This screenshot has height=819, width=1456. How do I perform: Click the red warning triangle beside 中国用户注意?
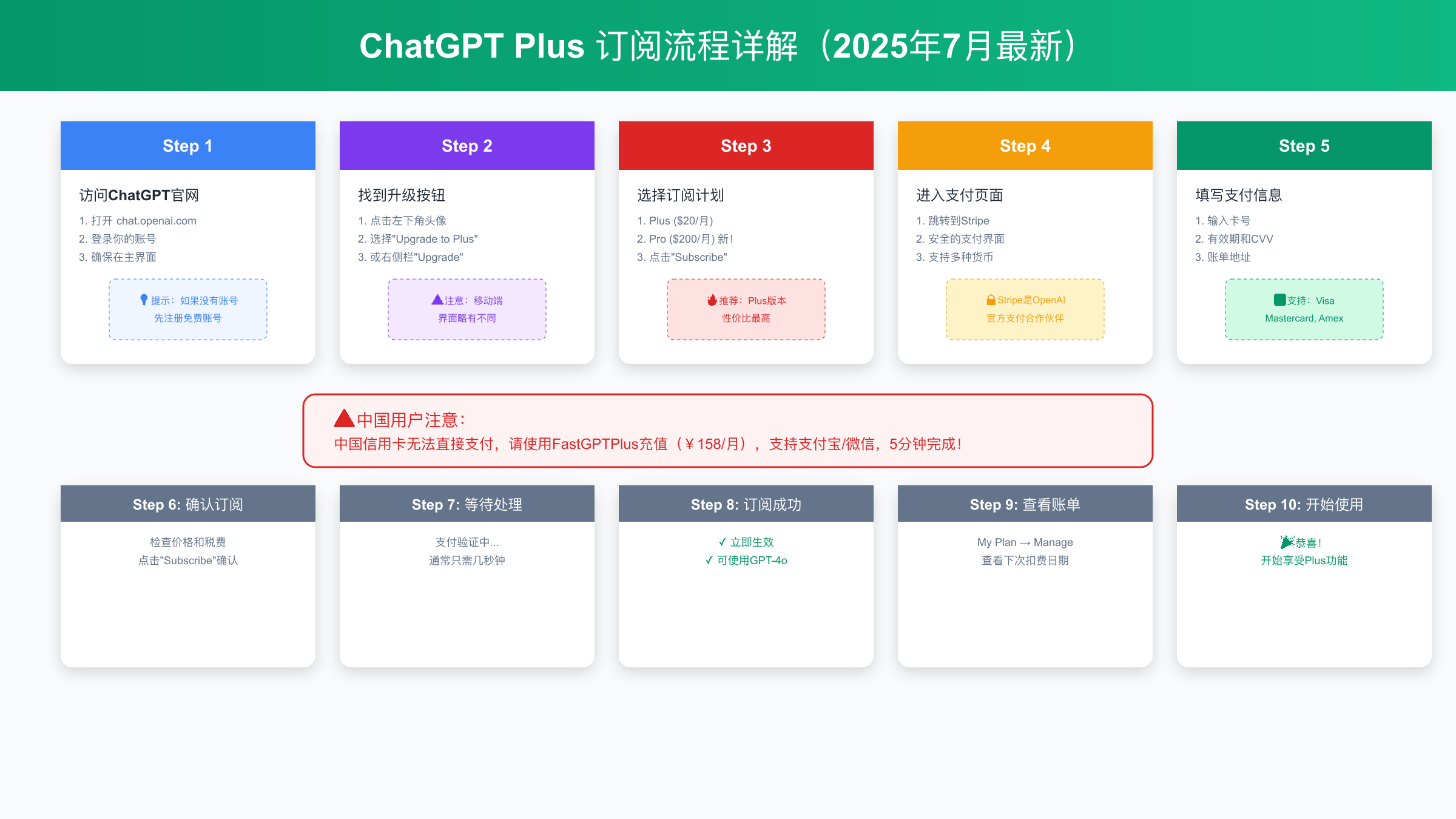point(344,418)
